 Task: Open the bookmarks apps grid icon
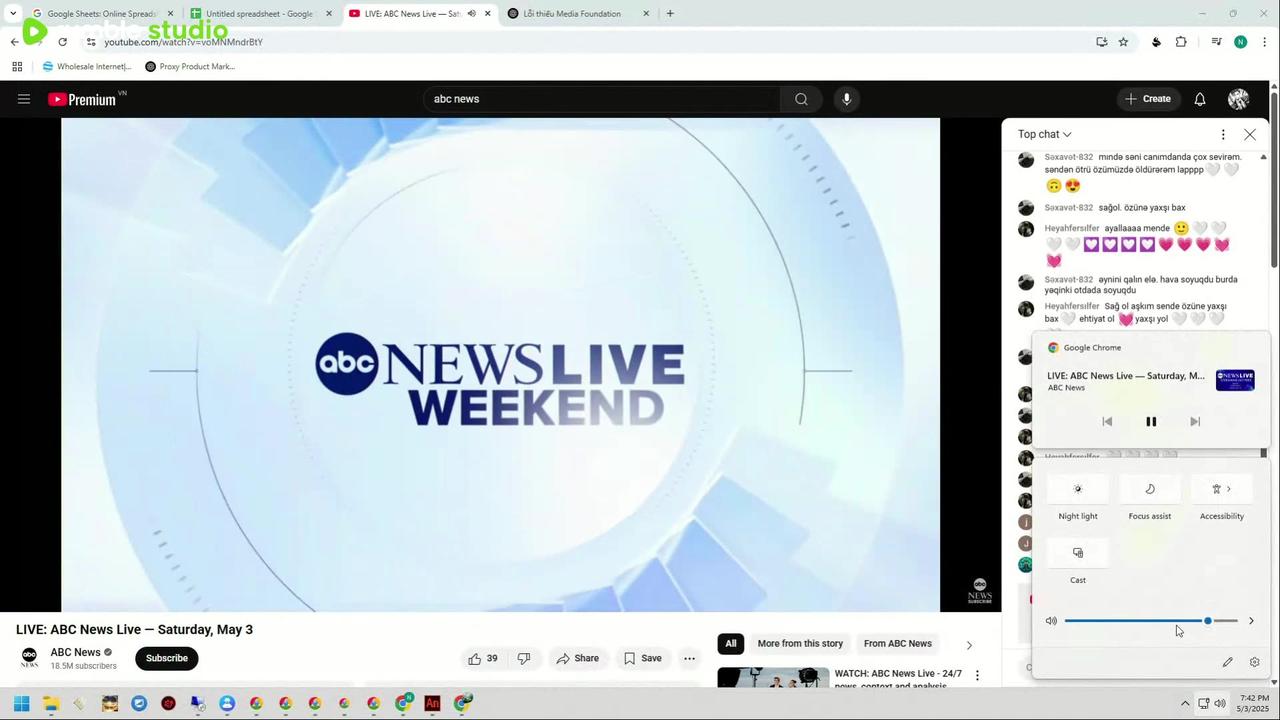click(x=17, y=66)
